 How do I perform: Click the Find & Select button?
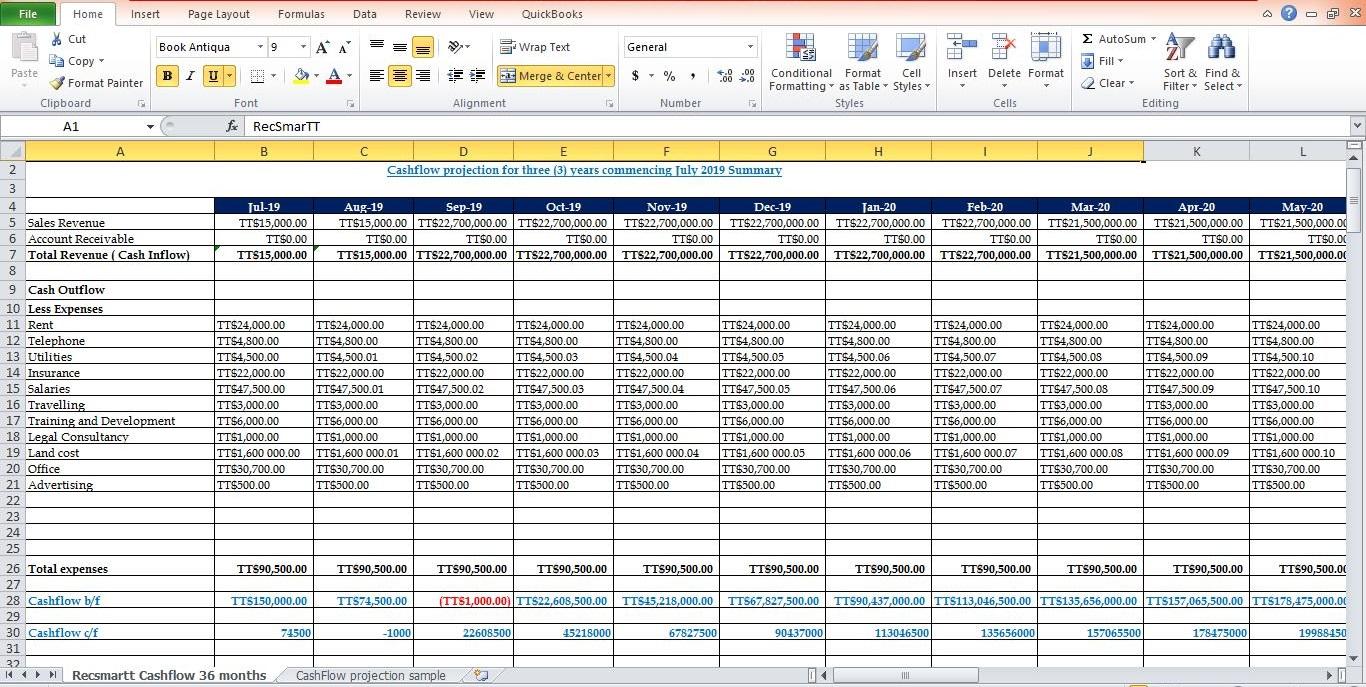pyautogui.click(x=1222, y=62)
